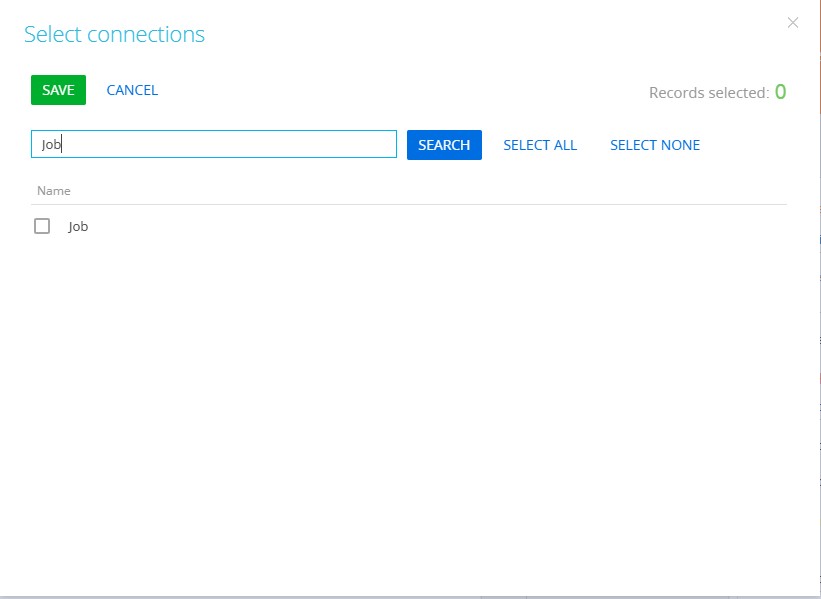Select the Job row by its name

78,227
